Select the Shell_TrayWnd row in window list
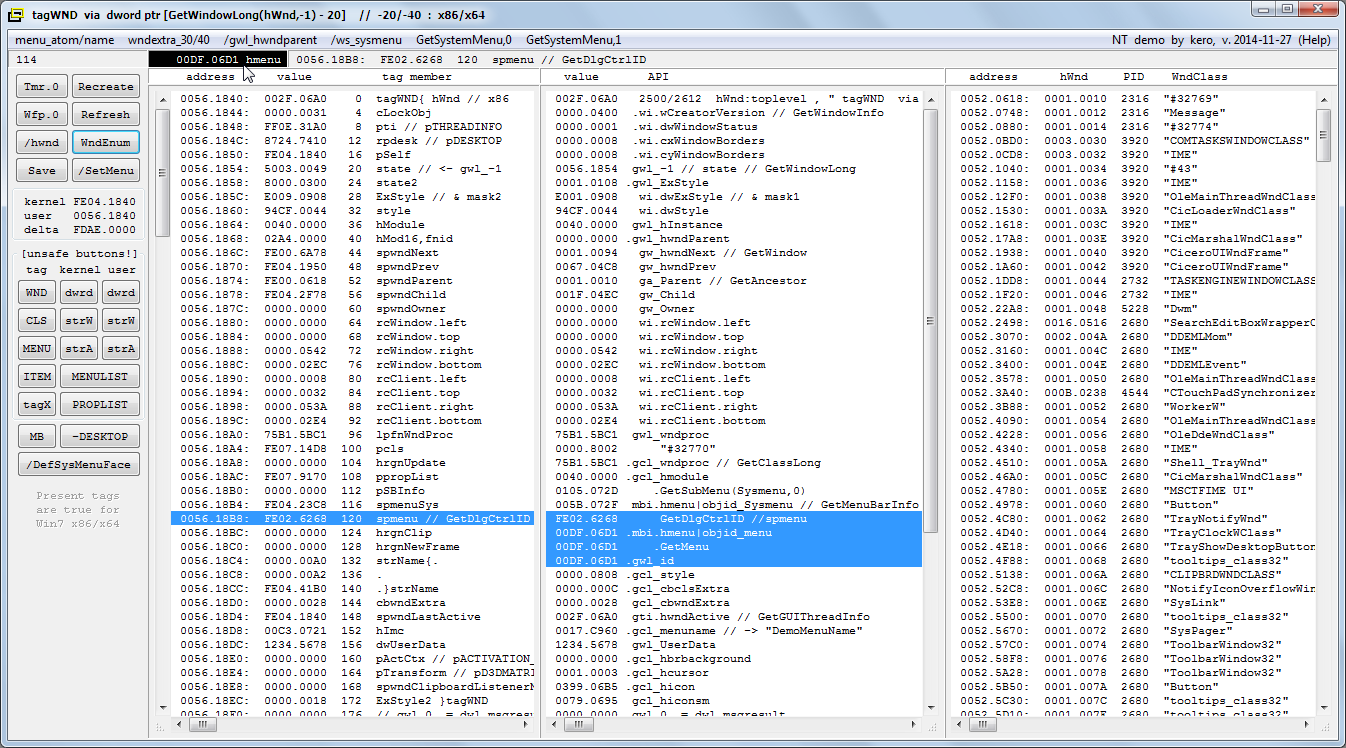Viewport: 1346px width, 748px height. [1130, 463]
